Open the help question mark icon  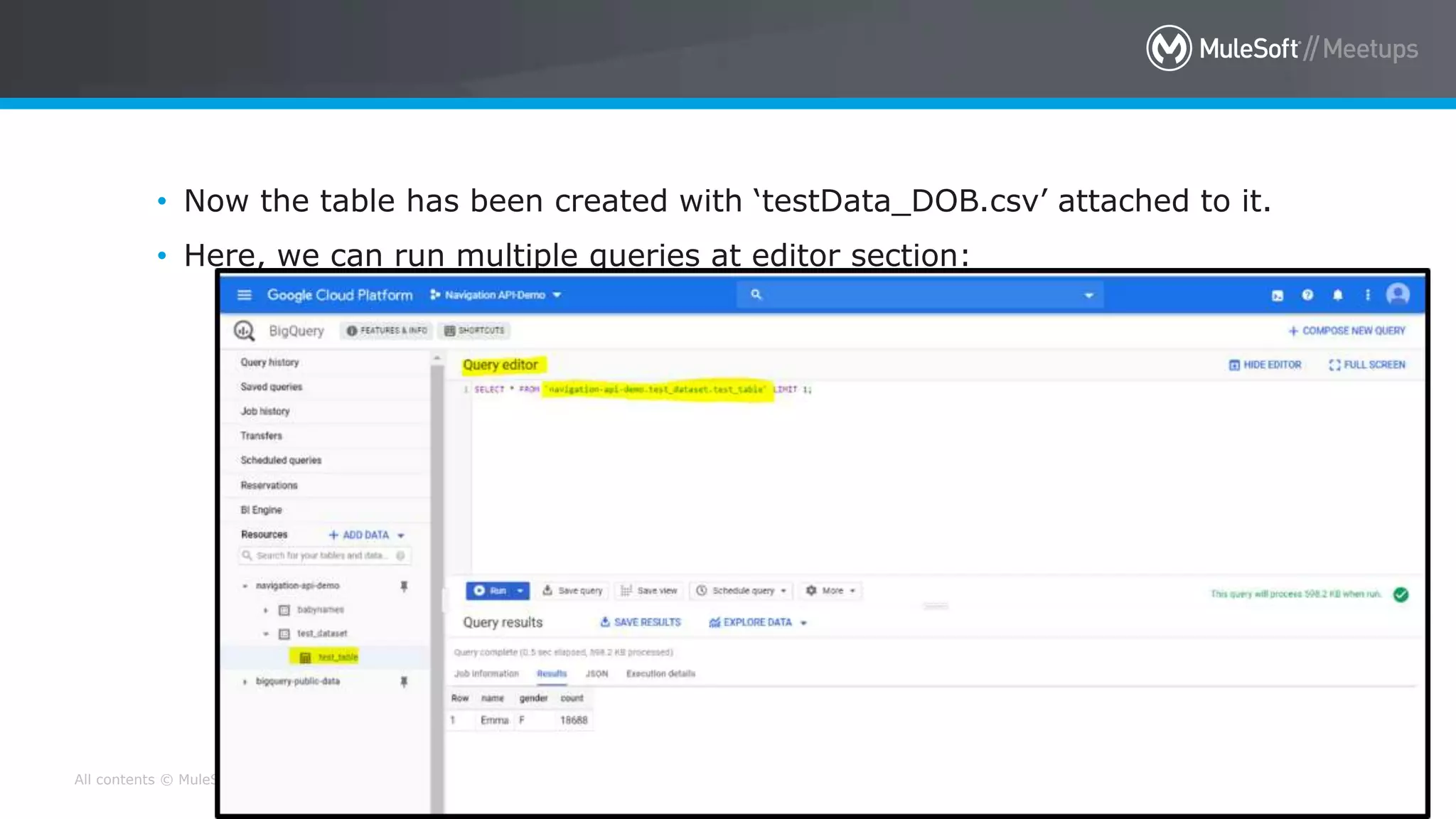1307,295
